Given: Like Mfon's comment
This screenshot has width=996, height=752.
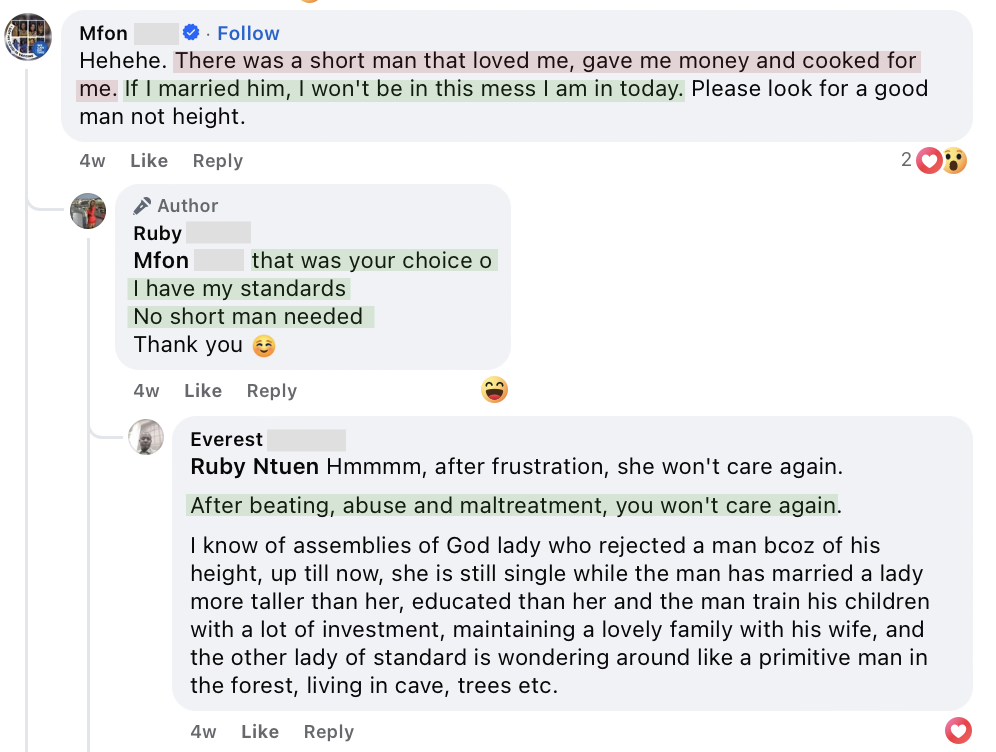Looking at the screenshot, I should 148,160.
